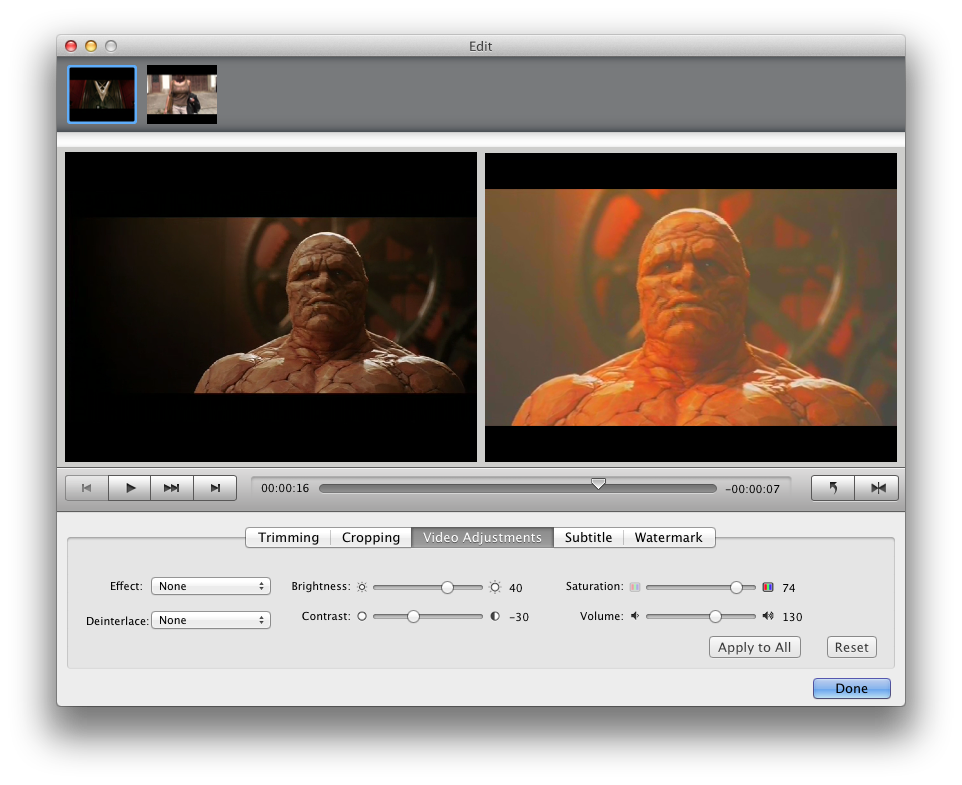Click the loud speaker volume icon

[768, 617]
